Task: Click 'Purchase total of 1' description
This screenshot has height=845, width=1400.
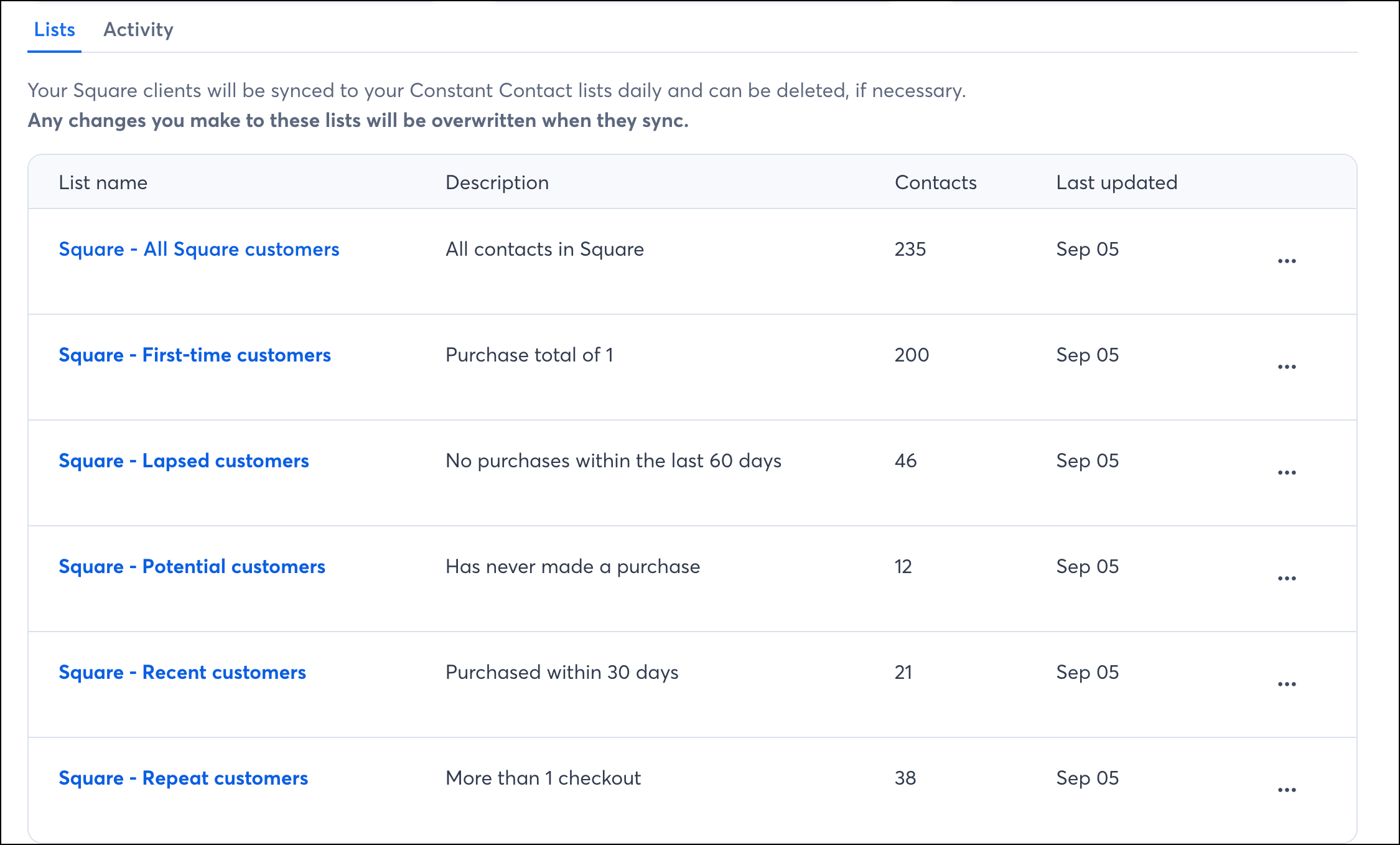Action: pyautogui.click(x=530, y=355)
